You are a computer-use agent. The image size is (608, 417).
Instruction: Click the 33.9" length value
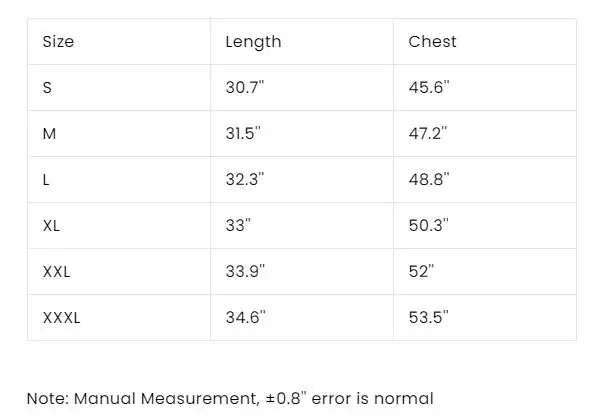point(245,271)
